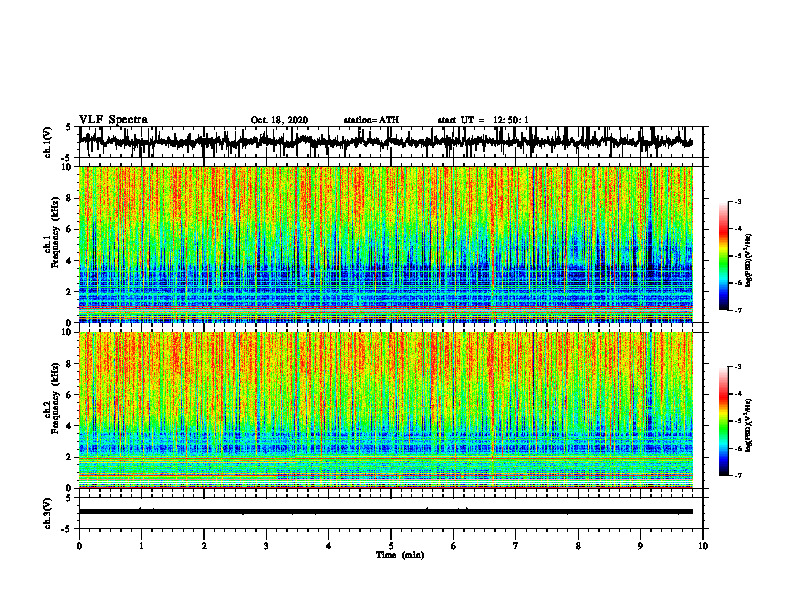The image size is (792, 612).
Task: Click time-axis tick label "1"
Action: point(141,546)
